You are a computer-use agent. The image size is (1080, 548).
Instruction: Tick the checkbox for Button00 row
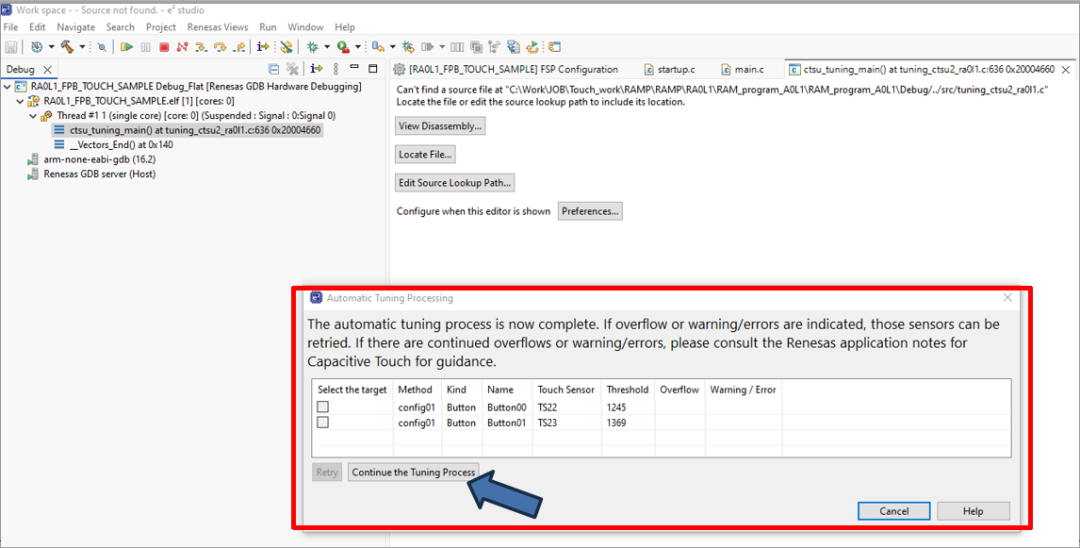point(322,407)
